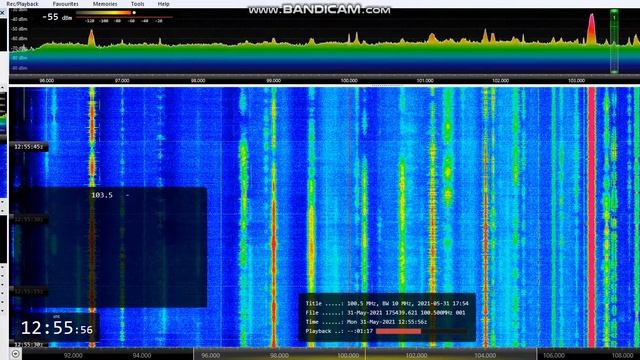
Task: Click the red playback progress bar
Action: pos(398,331)
